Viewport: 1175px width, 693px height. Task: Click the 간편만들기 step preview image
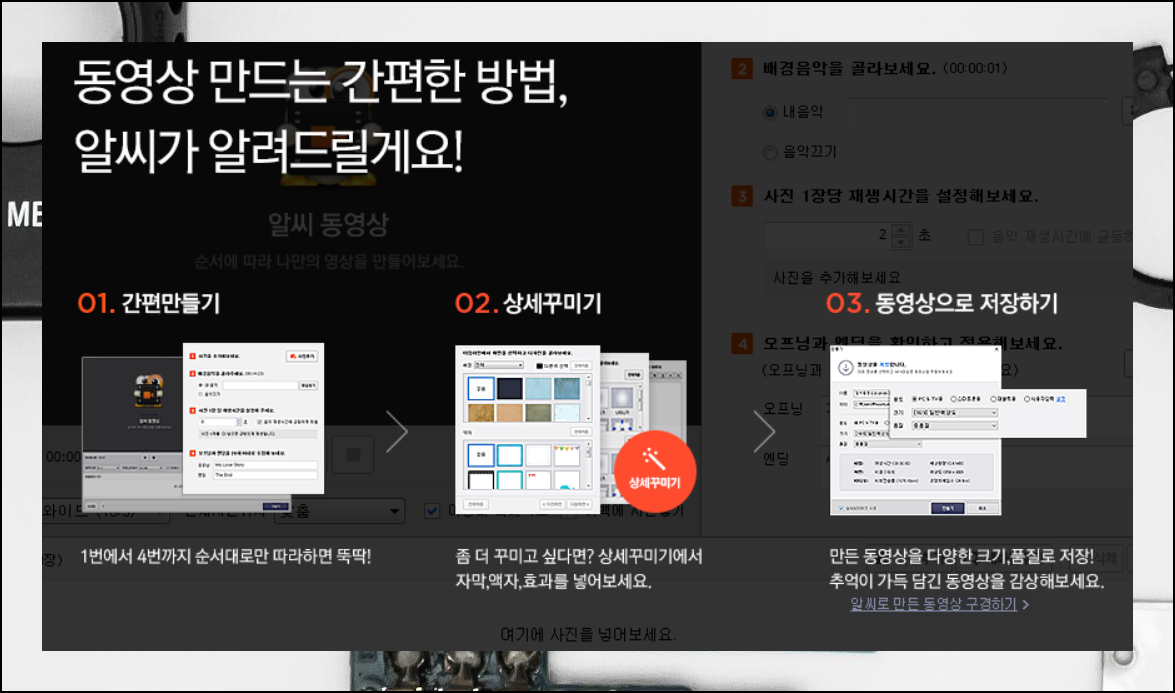click(x=203, y=429)
